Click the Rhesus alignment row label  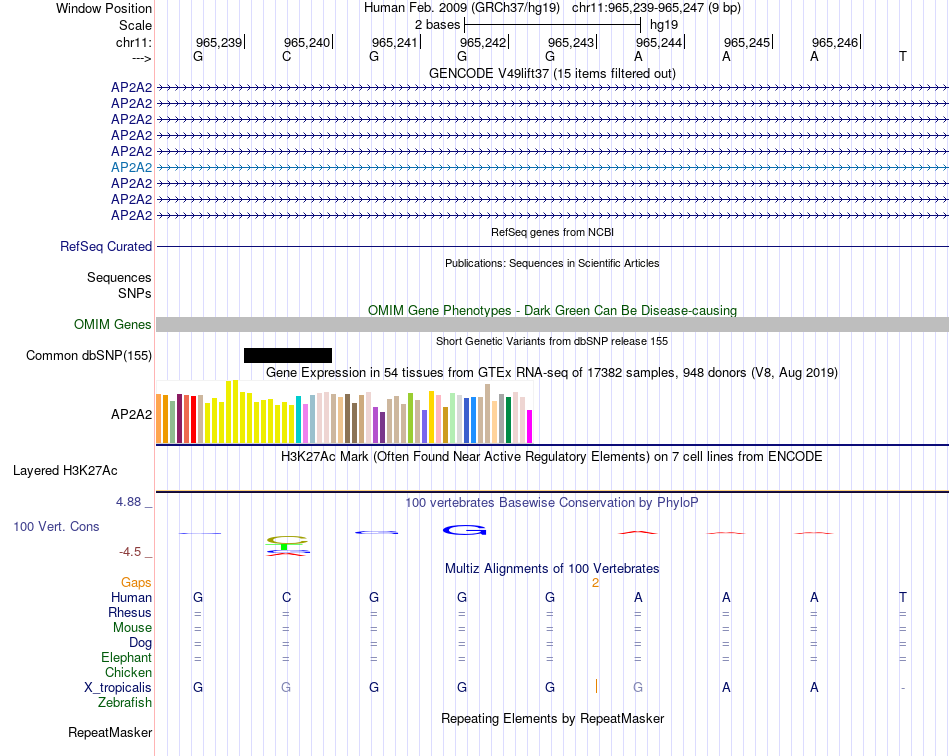coord(130,613)
